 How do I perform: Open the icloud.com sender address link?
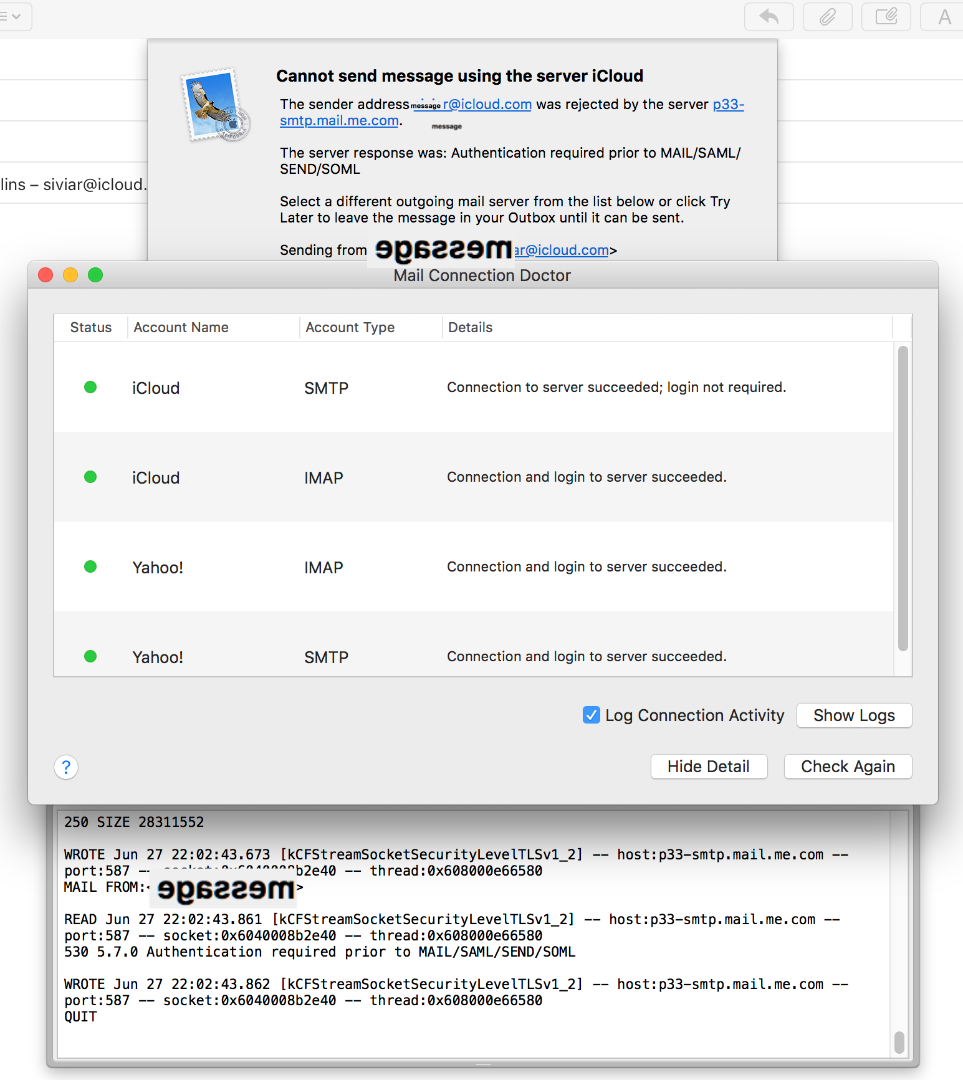(471, 104)
